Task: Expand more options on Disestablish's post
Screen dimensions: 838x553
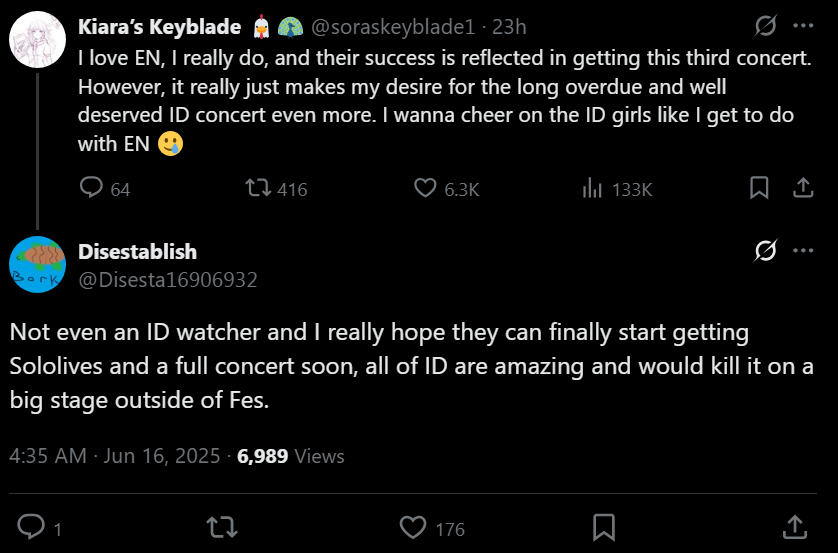Action: tap(802, 250)
